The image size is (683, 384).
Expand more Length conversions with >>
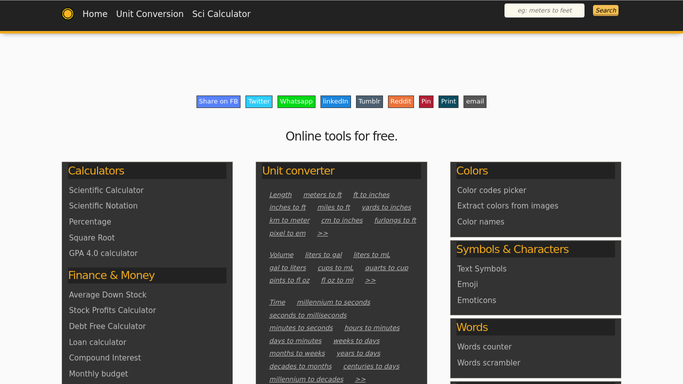click(x=322, y=233)
